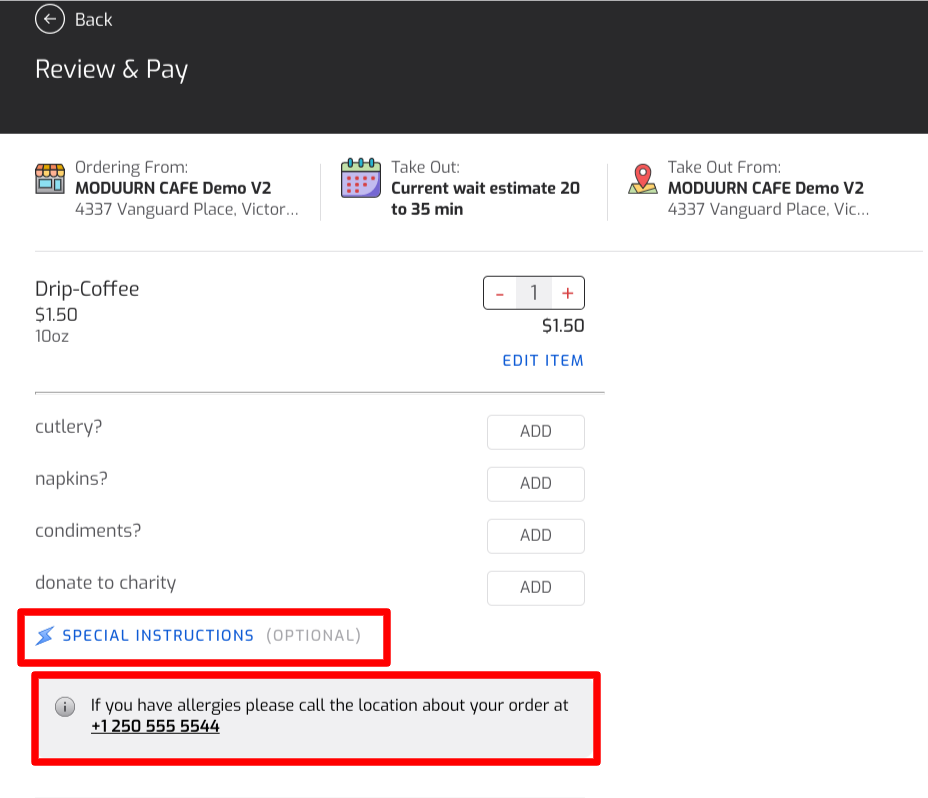This screenshot has height=798, width=928.
Task: Click the 'Ordering From:' caption
Action: [131, 167]
